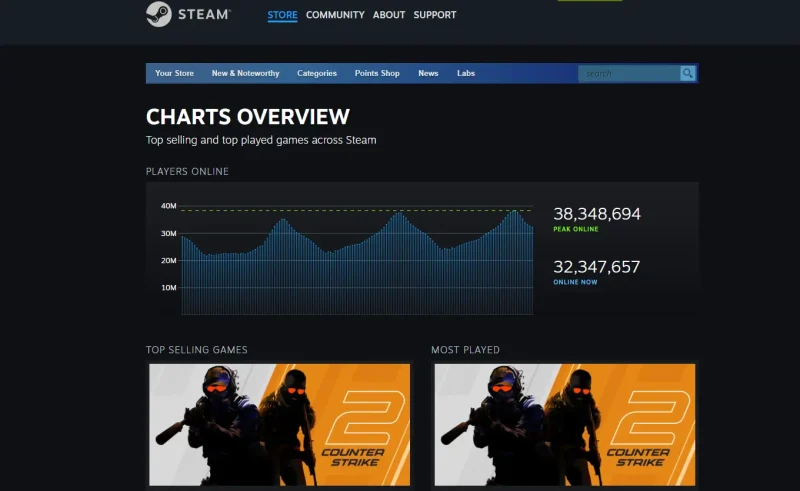The image size is (800, 491).
Task: Click the 32,347,657 online now value
Action: 596,267
